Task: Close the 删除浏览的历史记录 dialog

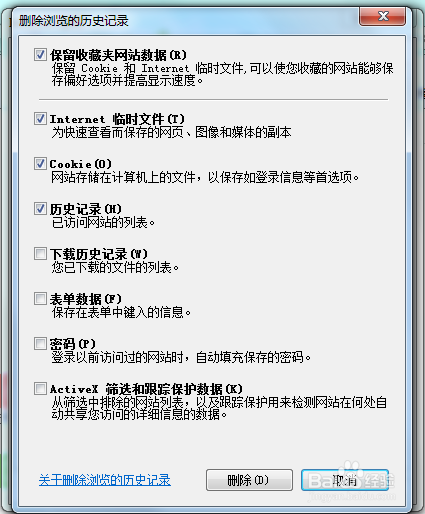Action: (x=383, y=16)
